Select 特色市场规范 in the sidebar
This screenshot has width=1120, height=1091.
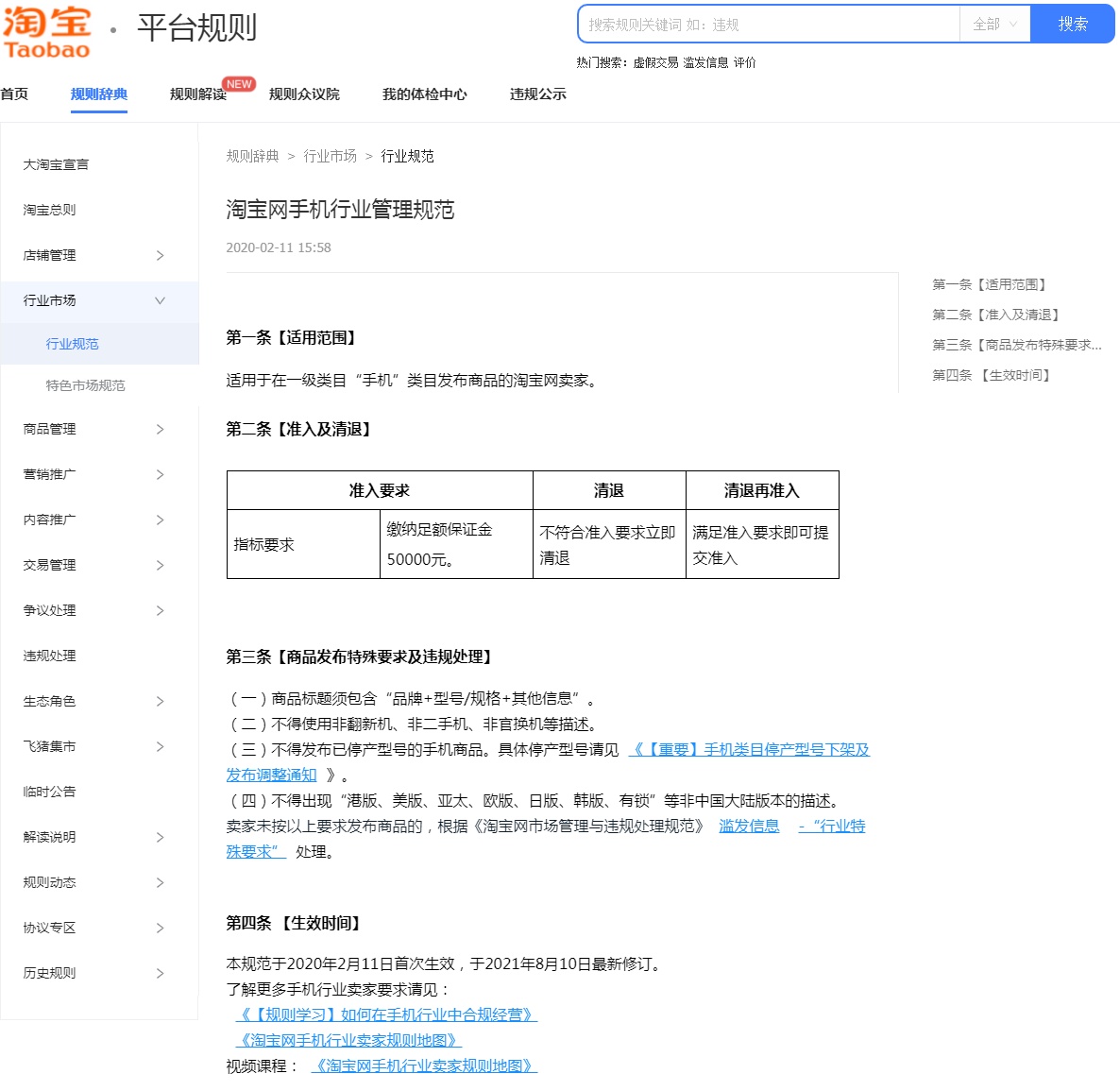[x=85, y=385]
